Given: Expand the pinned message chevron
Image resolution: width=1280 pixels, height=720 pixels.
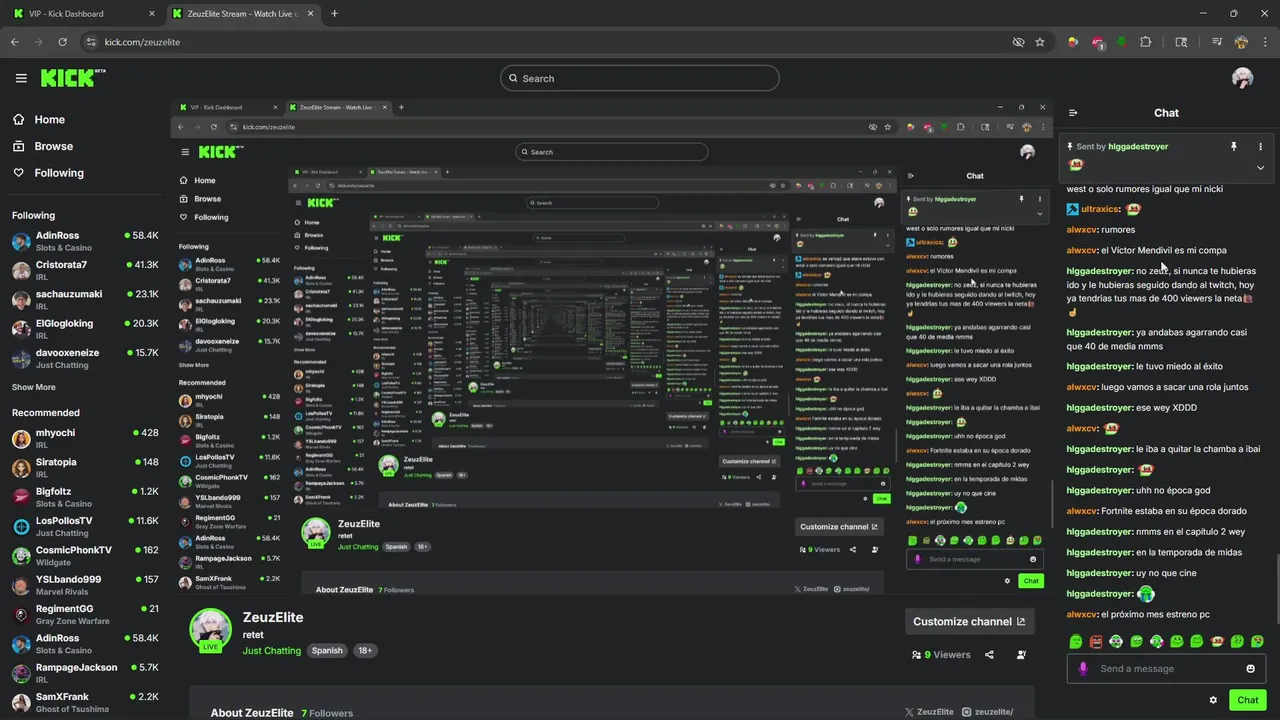Looking at the screenshot, I should pos(1260,167).
